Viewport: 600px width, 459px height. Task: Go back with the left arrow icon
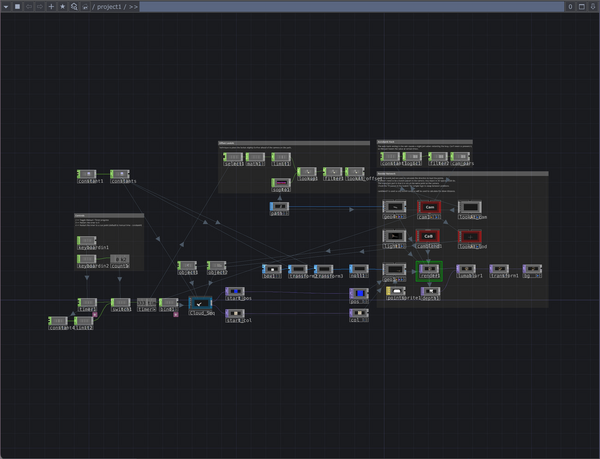[29, 7]
